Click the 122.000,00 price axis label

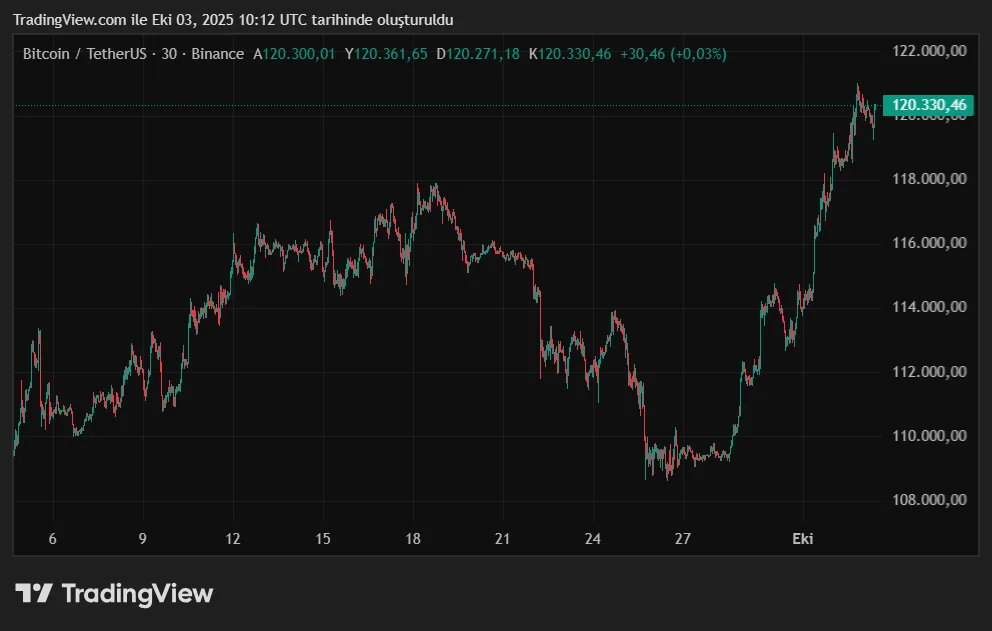[x=929, y=50]
